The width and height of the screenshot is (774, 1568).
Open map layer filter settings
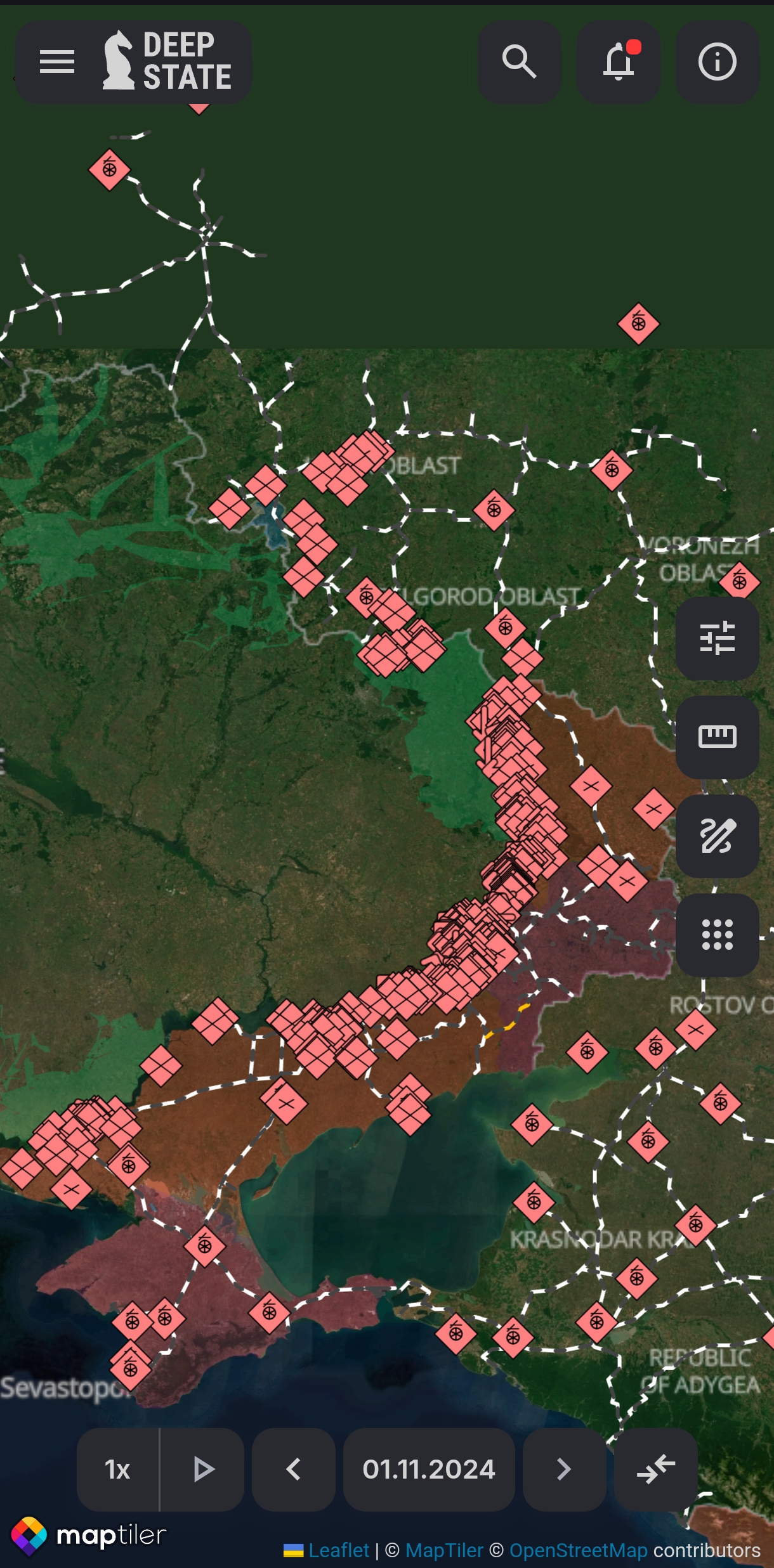717,638
